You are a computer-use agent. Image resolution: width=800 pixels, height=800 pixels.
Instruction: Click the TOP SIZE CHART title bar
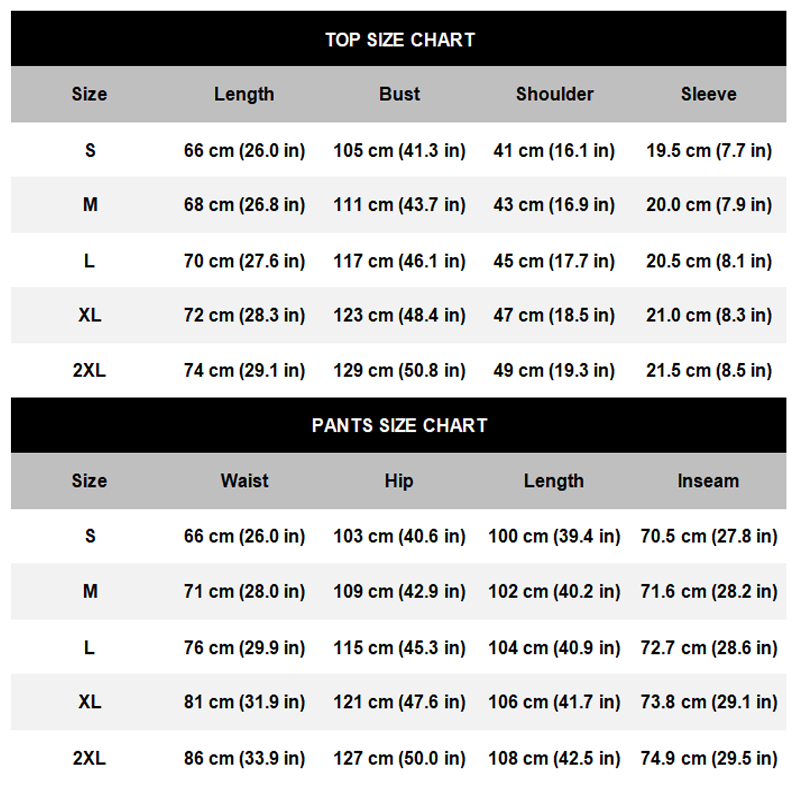[x=399, y=40]
